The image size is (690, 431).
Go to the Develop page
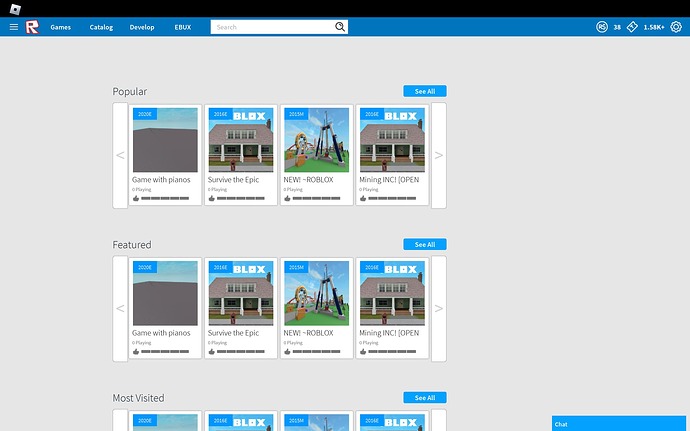coord(142,27)
